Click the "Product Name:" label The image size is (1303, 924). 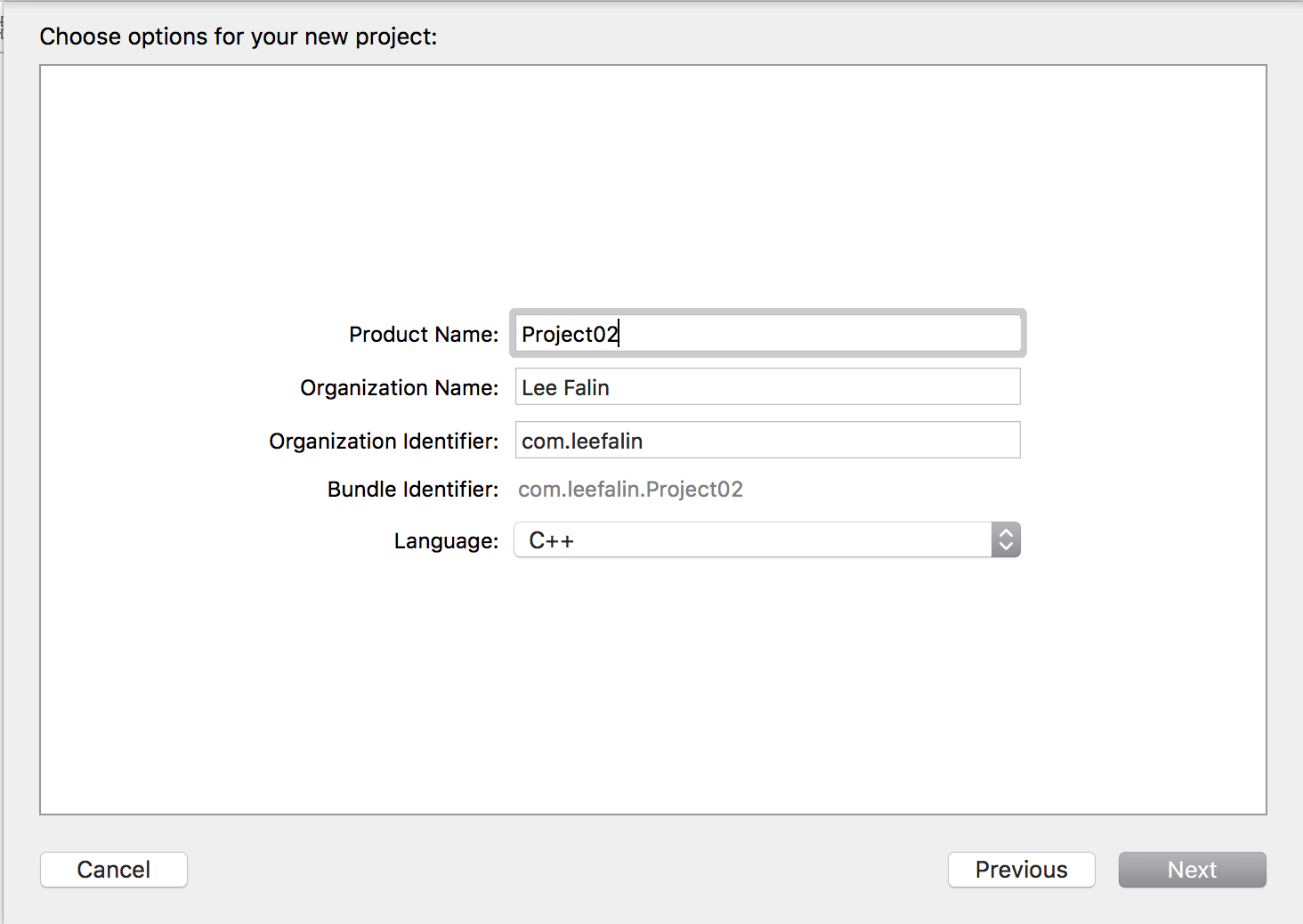tap(424, 335)
